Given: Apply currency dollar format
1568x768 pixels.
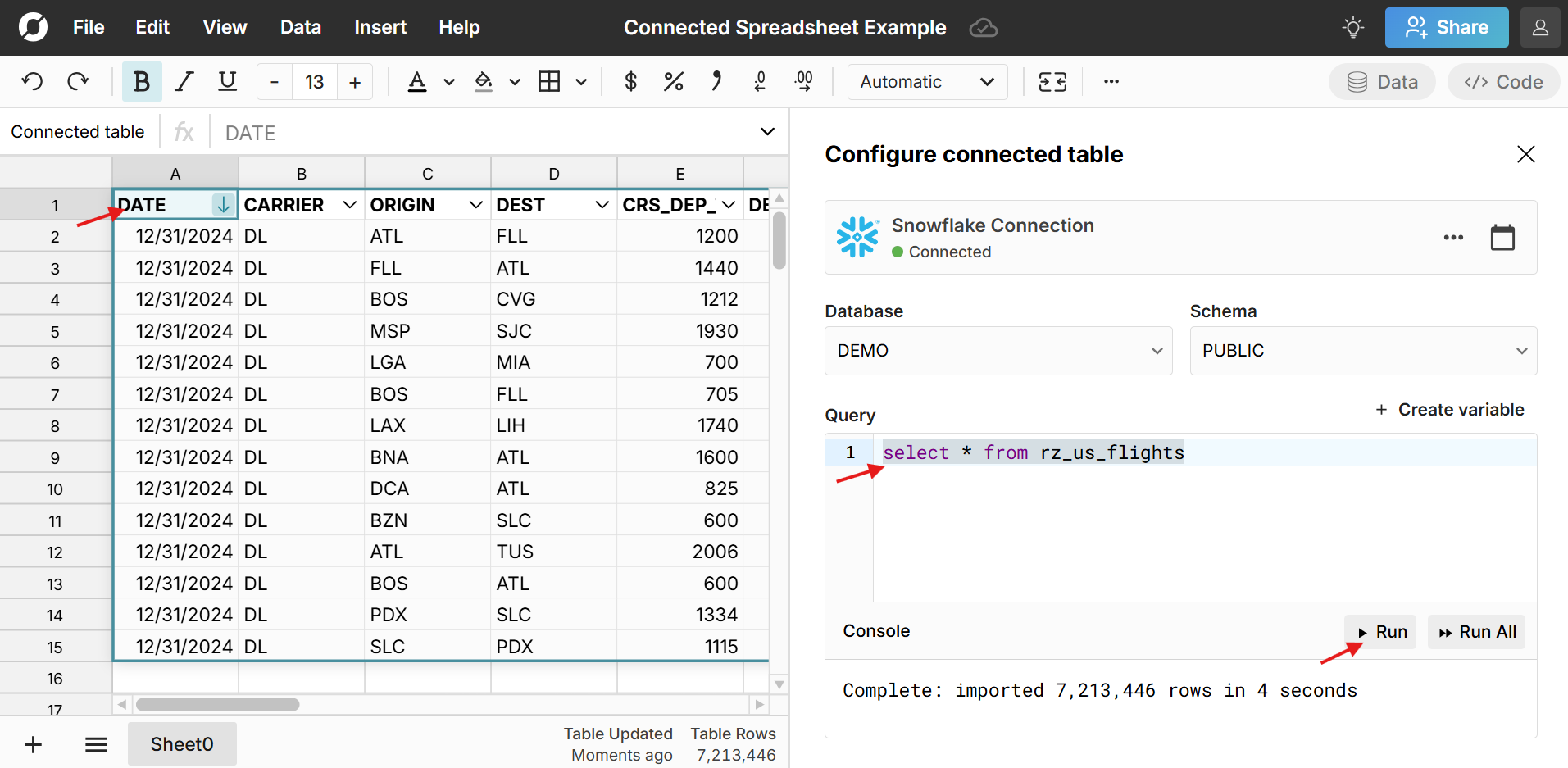Looking at the screenshot, I should click(x=630, y=81).
